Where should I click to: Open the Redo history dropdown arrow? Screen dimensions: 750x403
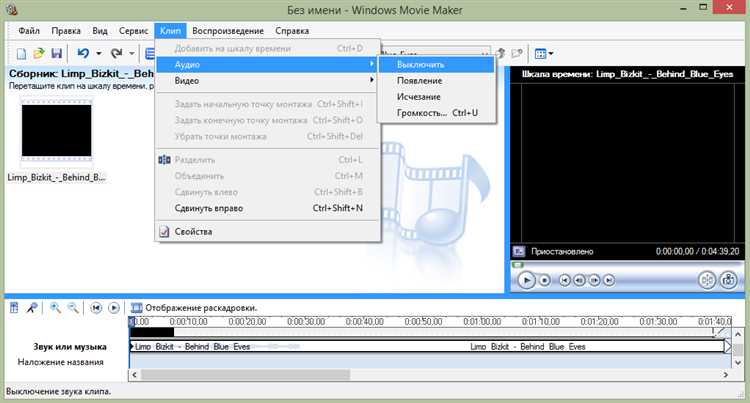point(132,54)
